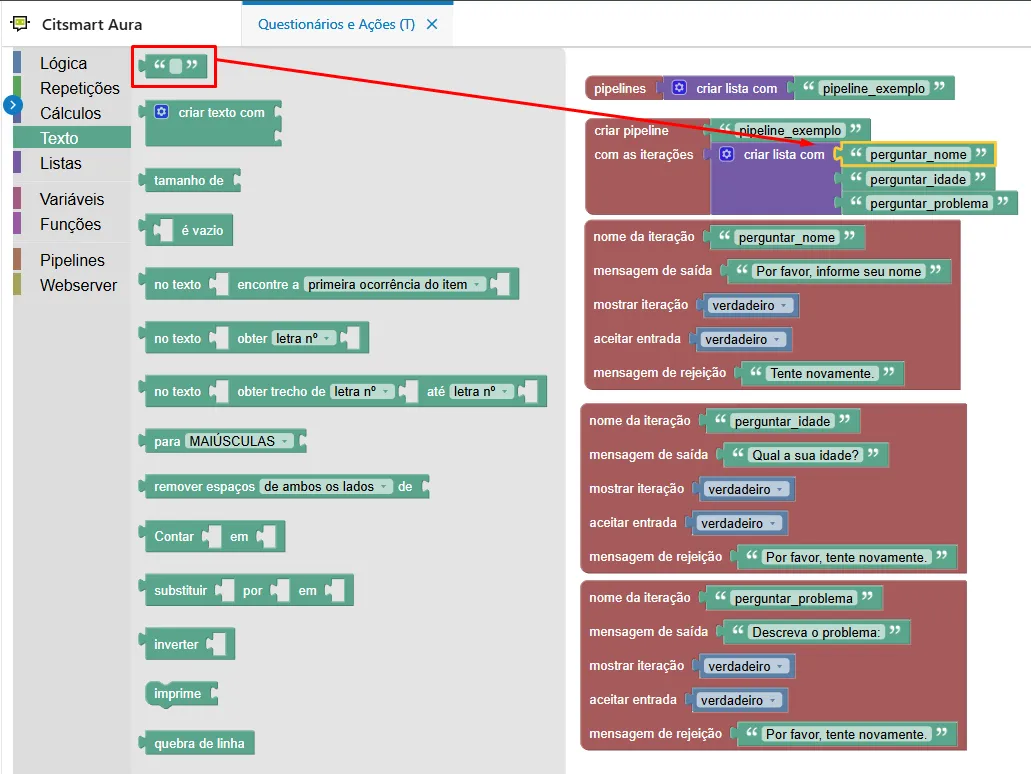The image size is (1031, 774).
Task: Select the Lógica category
Action: click(63, 63)
